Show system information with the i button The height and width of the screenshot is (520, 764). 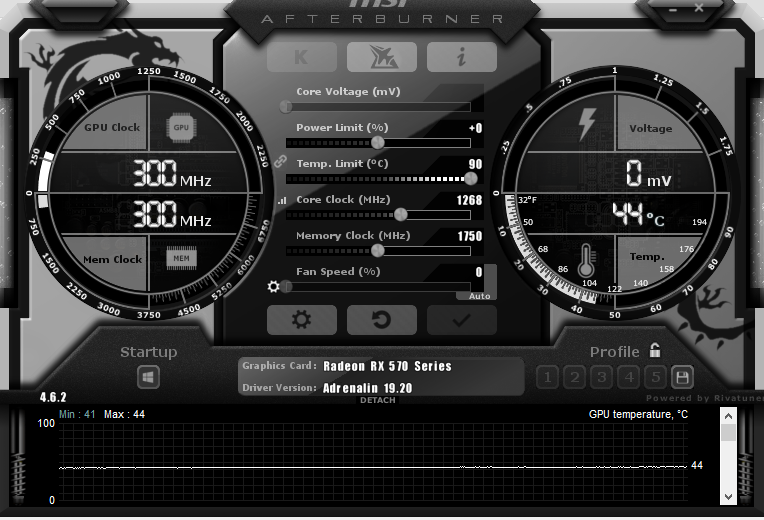tap(461, 57)
